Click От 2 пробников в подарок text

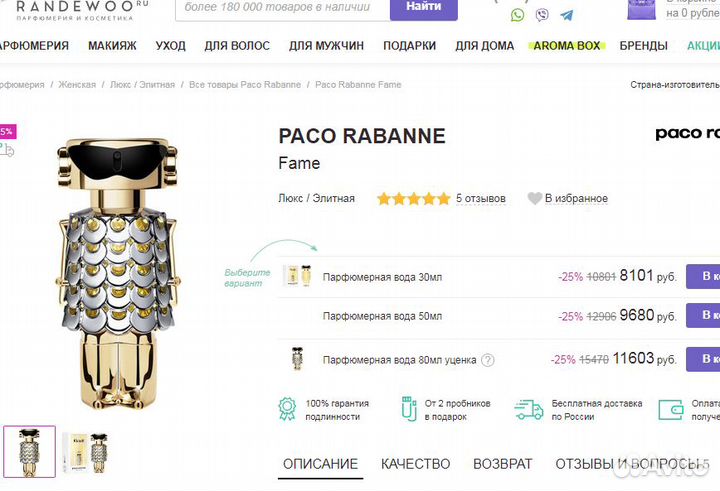457,410
